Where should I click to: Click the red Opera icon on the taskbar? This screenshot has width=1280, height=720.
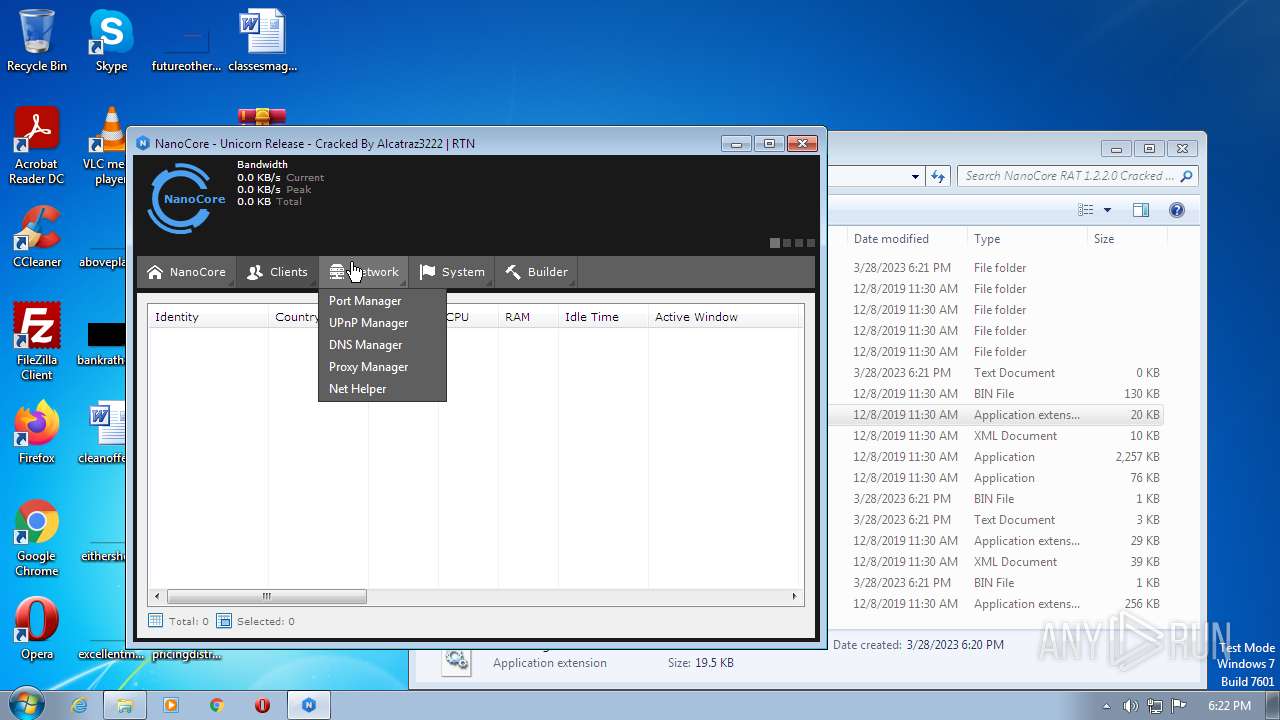click(262, 705)
